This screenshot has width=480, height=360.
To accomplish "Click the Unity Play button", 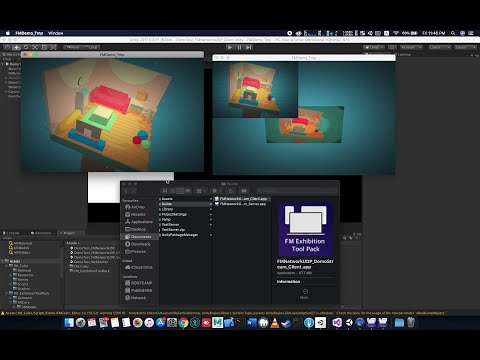I will click(230, 47).
